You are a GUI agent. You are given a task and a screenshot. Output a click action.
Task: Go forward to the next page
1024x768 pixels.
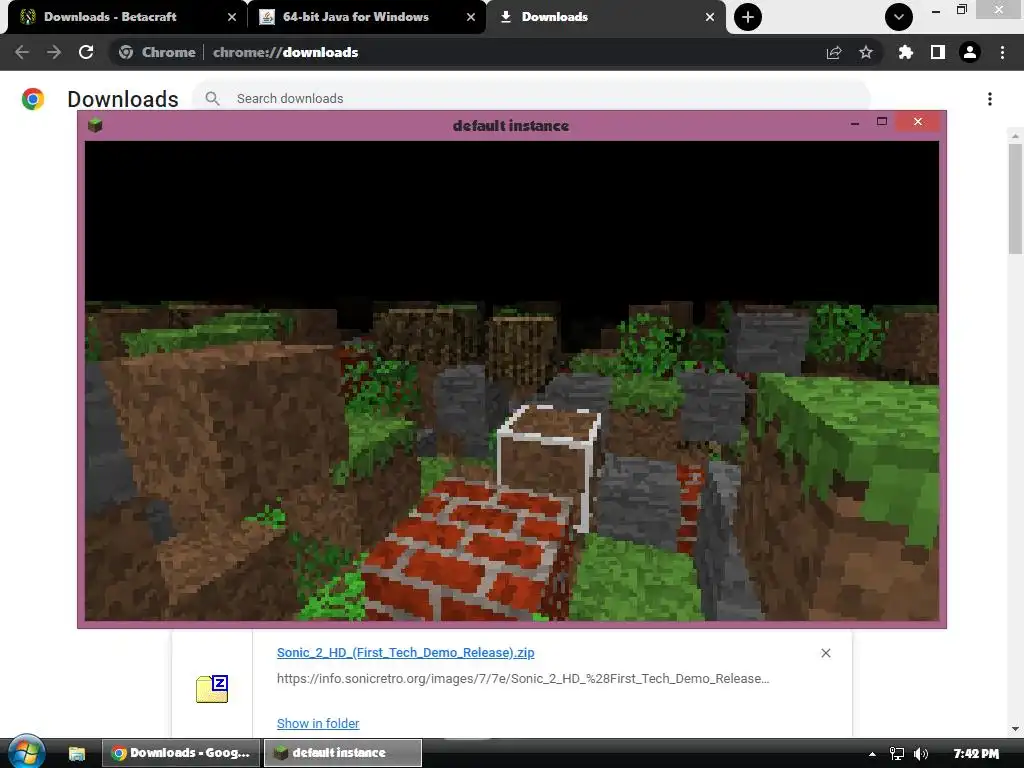(x=54, y=52)
